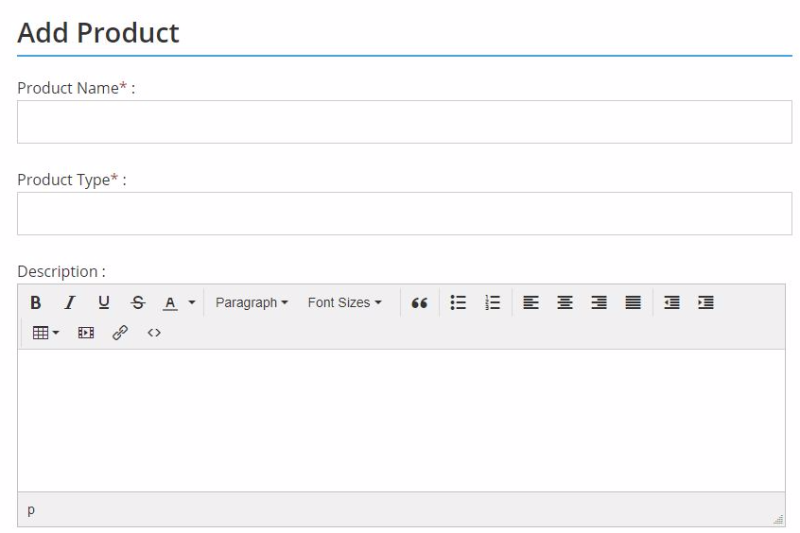800x533 pixels.
Task: Underline the selected text
Action: pos(104,302)
